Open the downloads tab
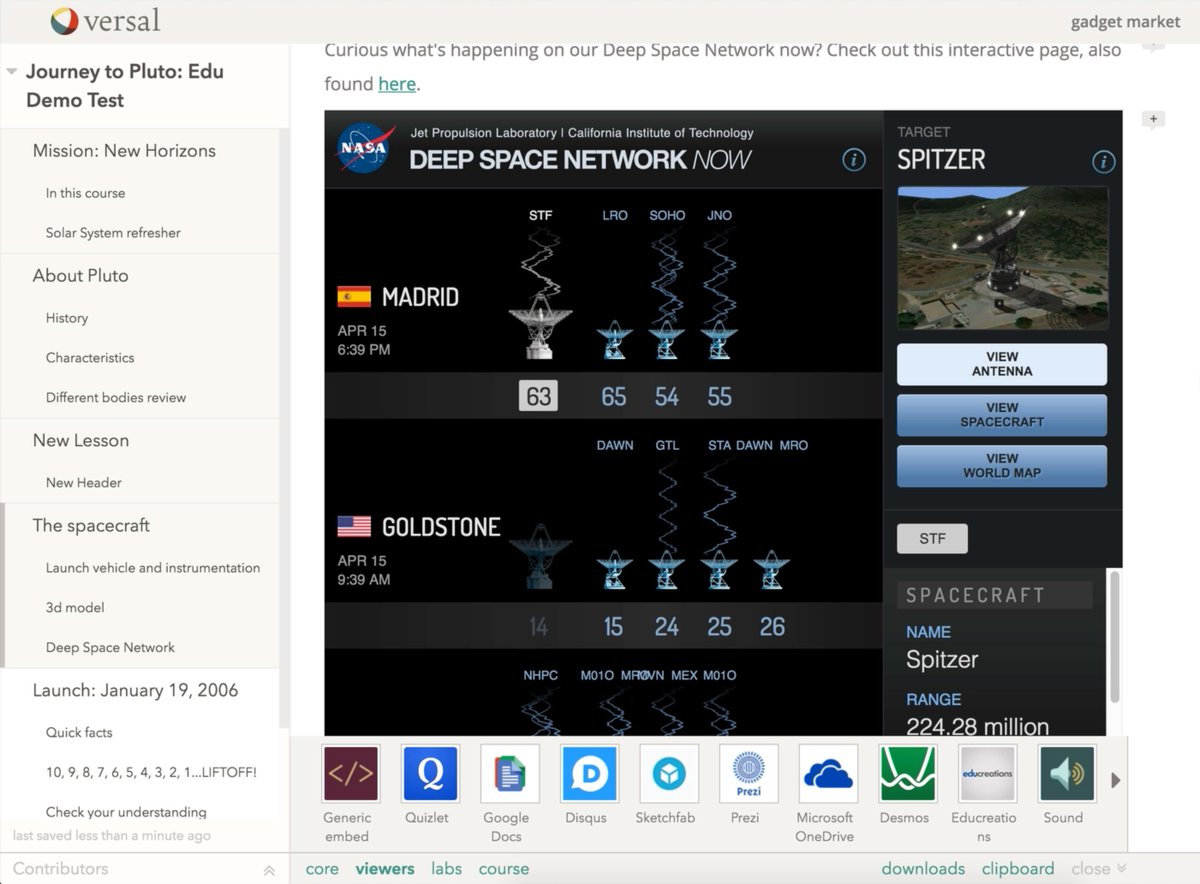This screenshot has width=1200, height=884. [923, 869]
